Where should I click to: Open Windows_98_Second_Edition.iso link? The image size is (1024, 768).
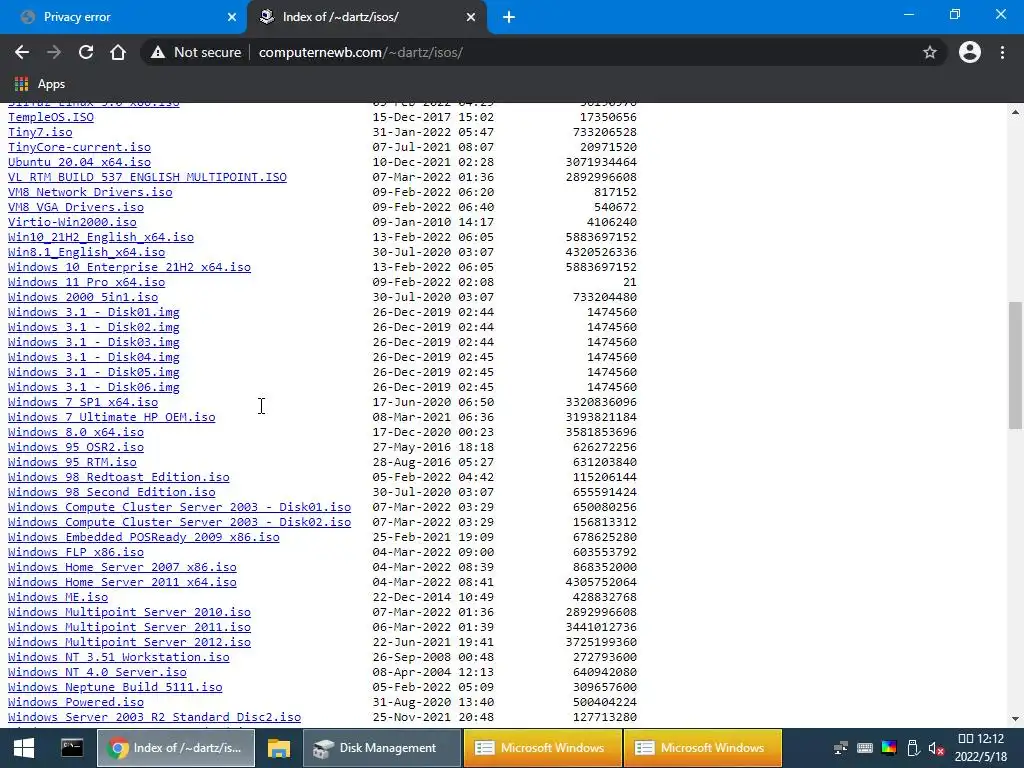point(112,492)
